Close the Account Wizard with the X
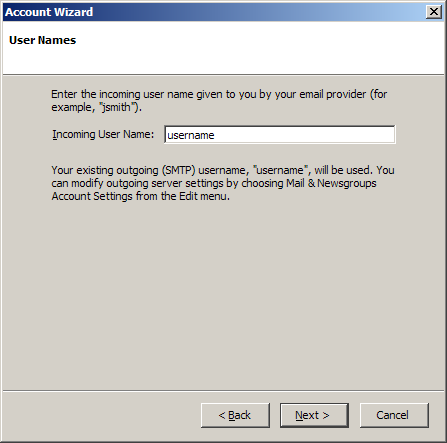Screen dimensions: 447x443 [x=434, y=12]
